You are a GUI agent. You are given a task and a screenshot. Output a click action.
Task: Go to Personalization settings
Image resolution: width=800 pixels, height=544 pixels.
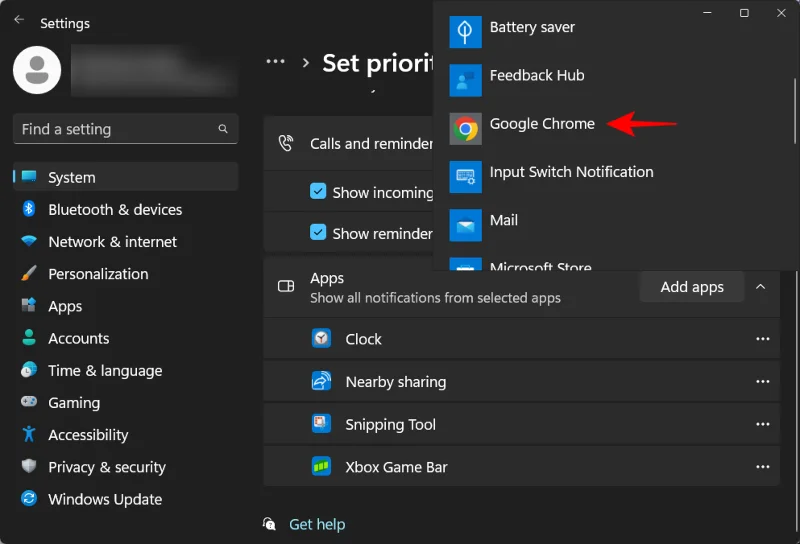click(x=126, y=274)
